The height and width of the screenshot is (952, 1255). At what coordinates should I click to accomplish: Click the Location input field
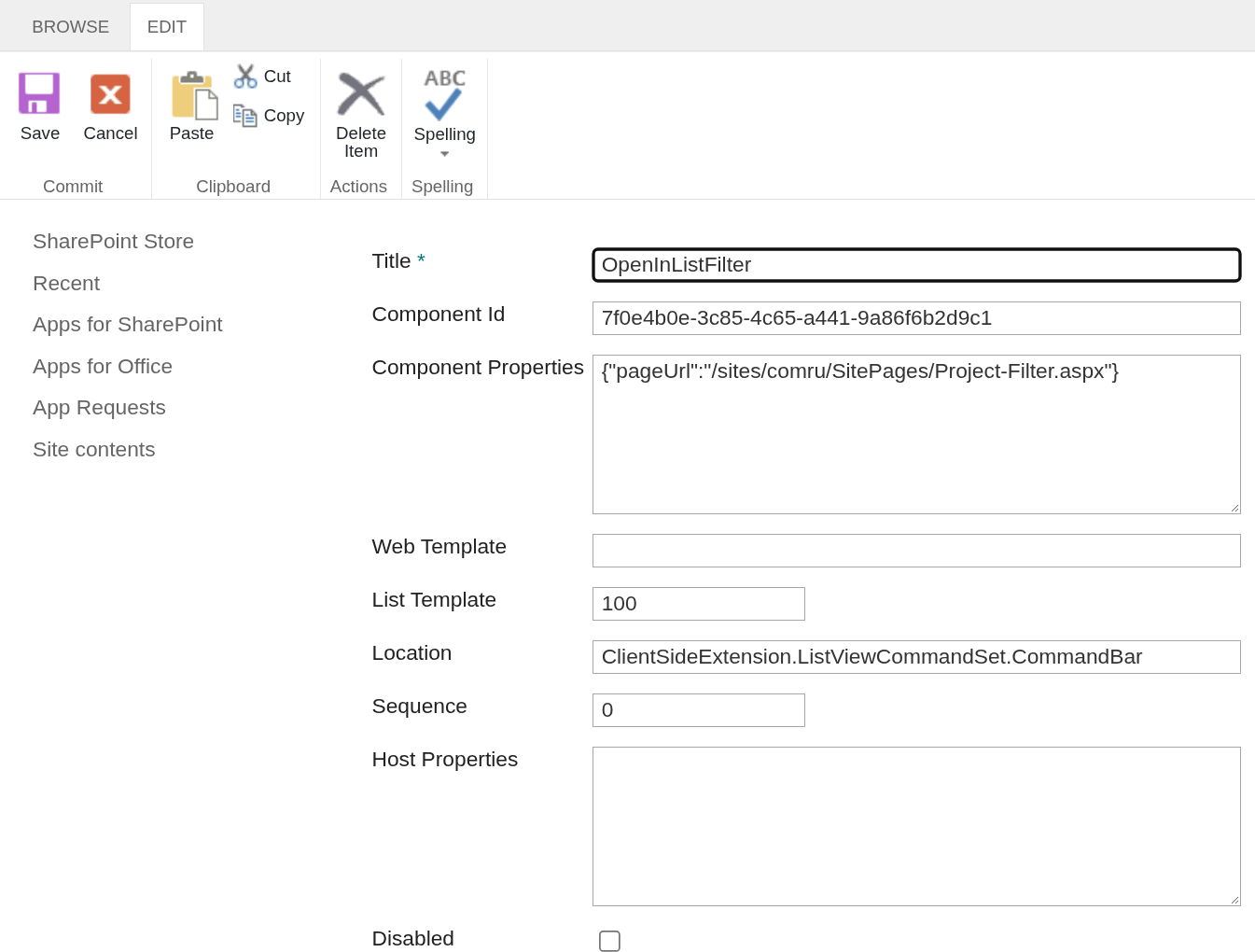[916, 657]
